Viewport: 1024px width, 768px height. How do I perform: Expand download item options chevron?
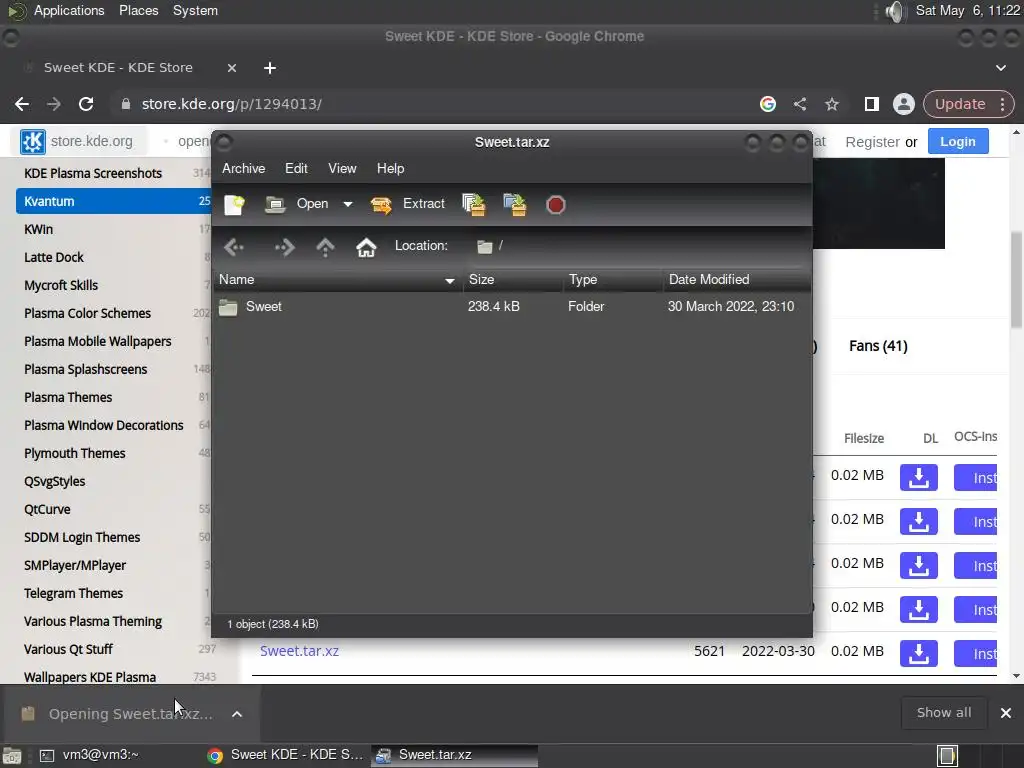pyautogui.click(x=237, y=714)
